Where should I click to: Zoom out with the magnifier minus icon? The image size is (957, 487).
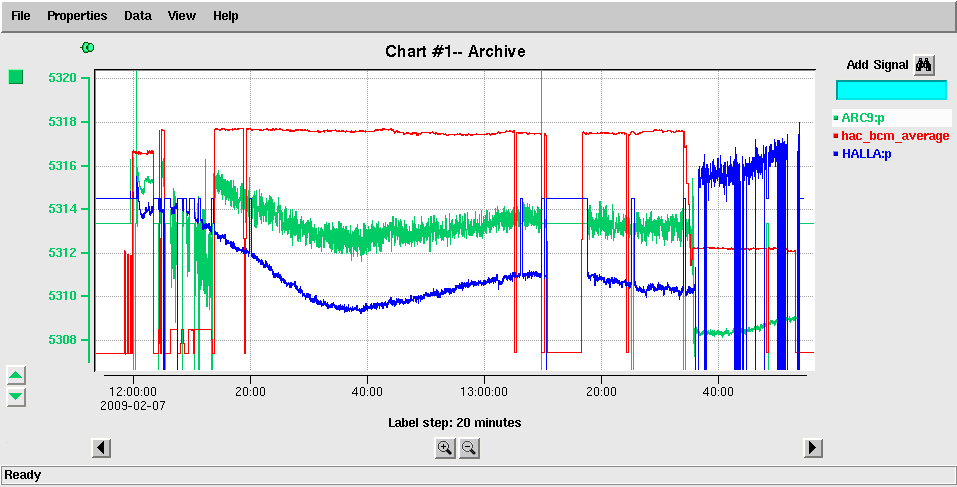click(469, 449)
